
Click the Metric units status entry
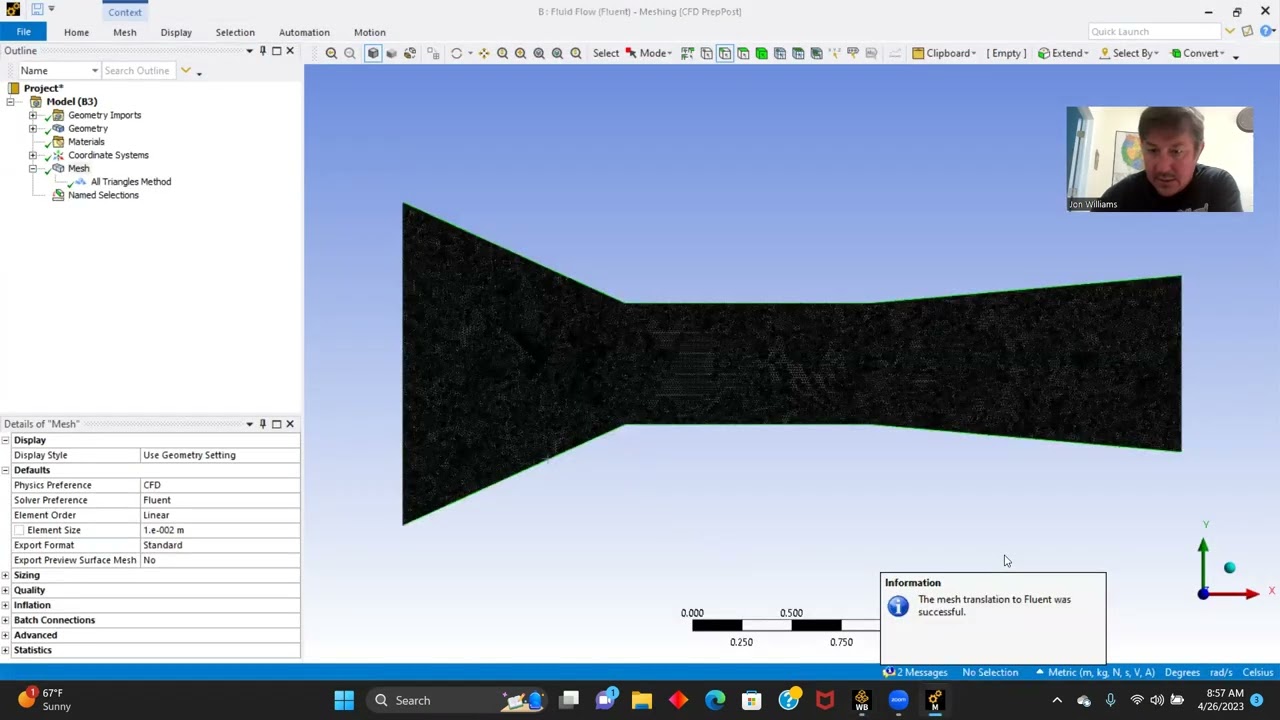1094,672
